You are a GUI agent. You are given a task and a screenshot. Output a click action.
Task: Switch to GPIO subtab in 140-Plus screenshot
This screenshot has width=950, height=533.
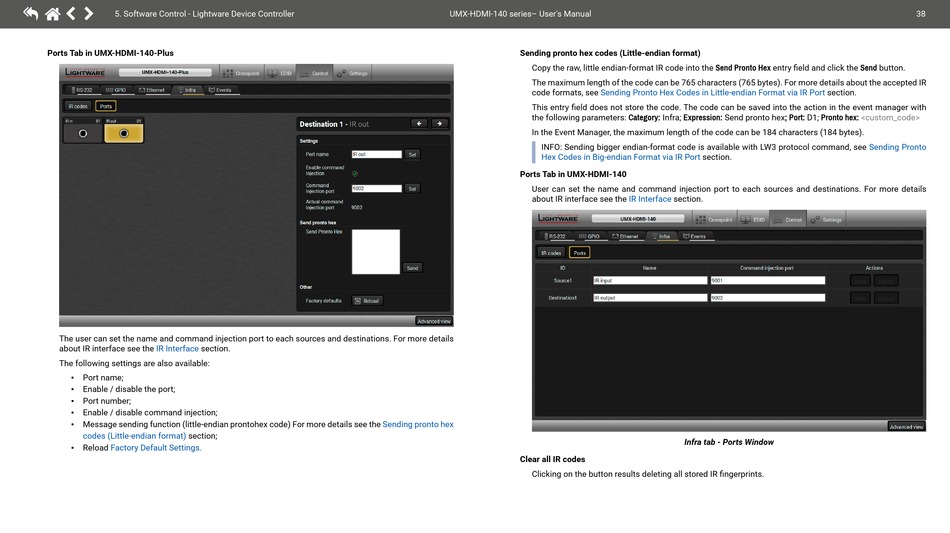(116, 90)
